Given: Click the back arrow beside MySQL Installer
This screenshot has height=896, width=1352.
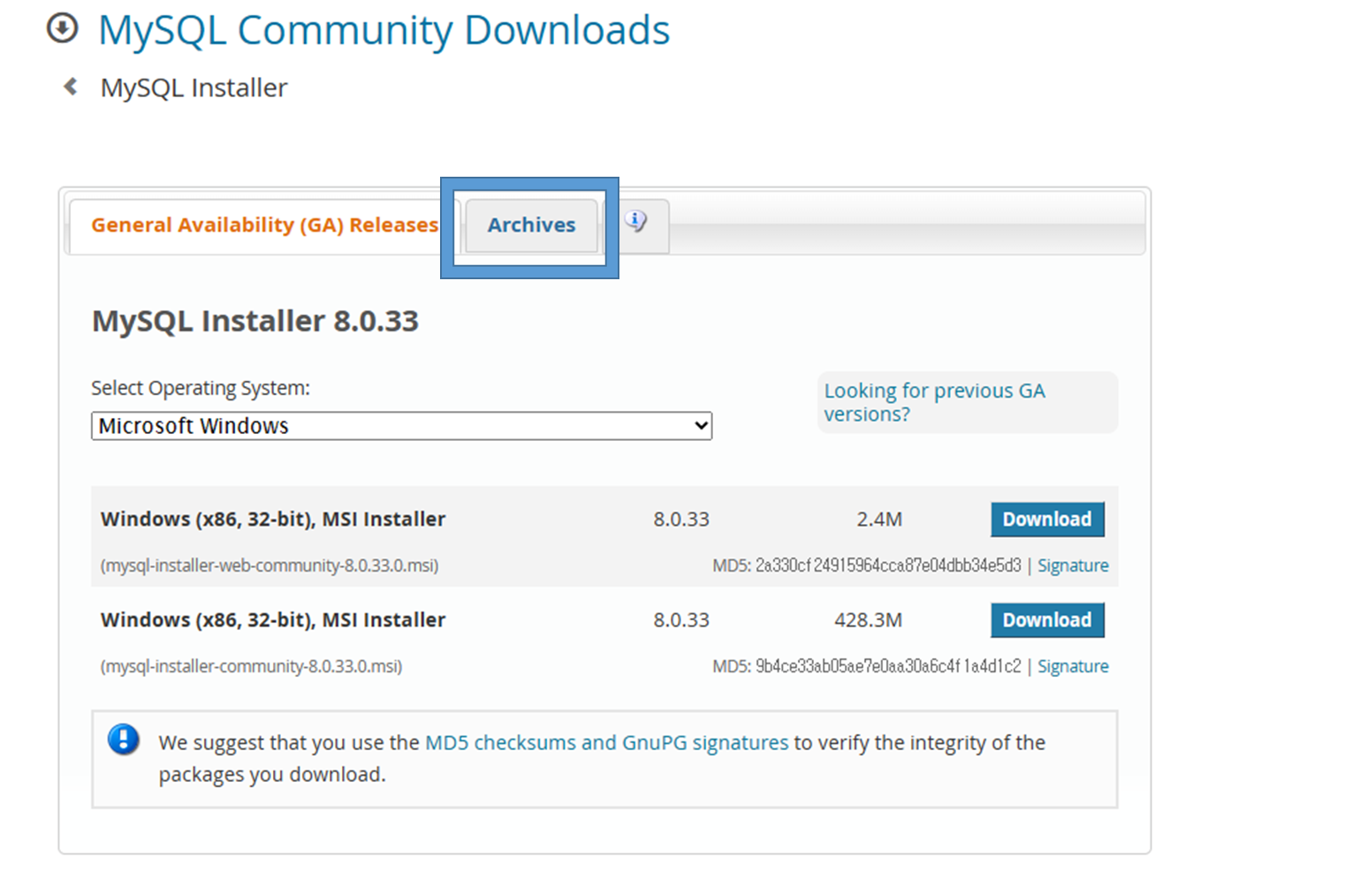Looking at the screenshot, I should 71,87.
